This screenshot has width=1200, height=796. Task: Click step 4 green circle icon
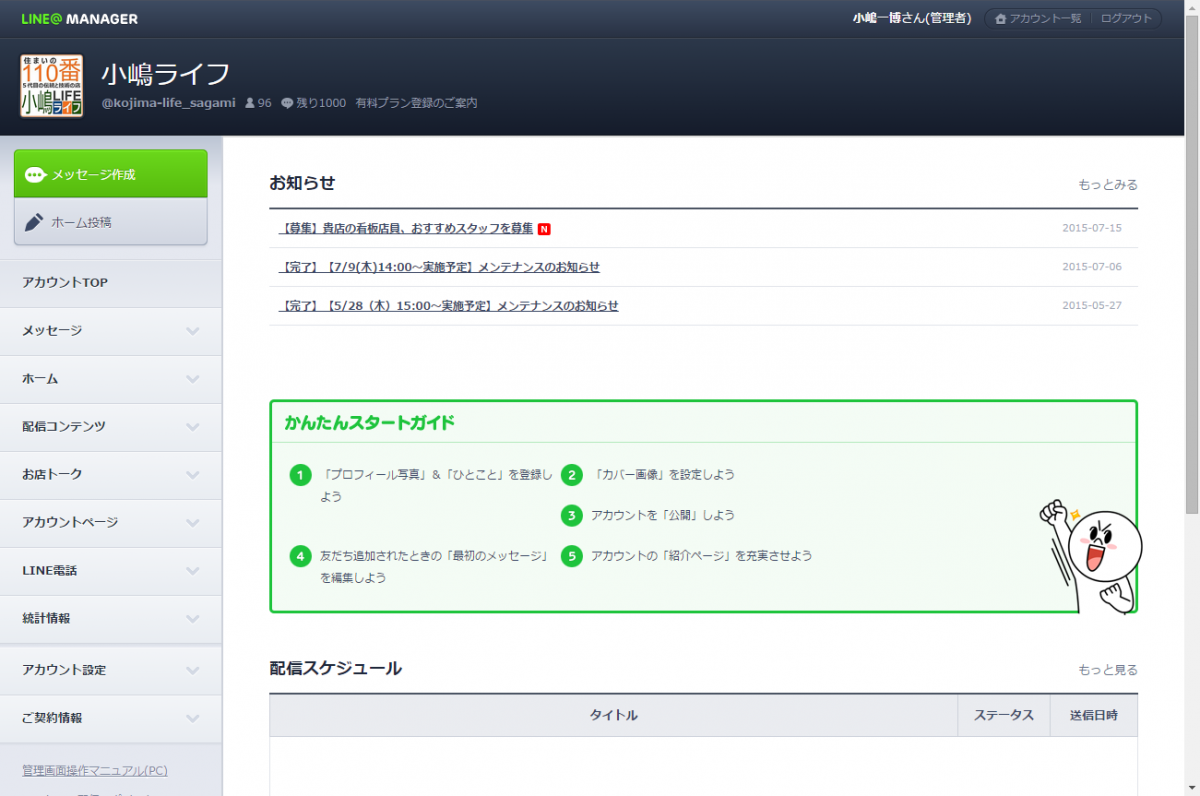point(300,555)
